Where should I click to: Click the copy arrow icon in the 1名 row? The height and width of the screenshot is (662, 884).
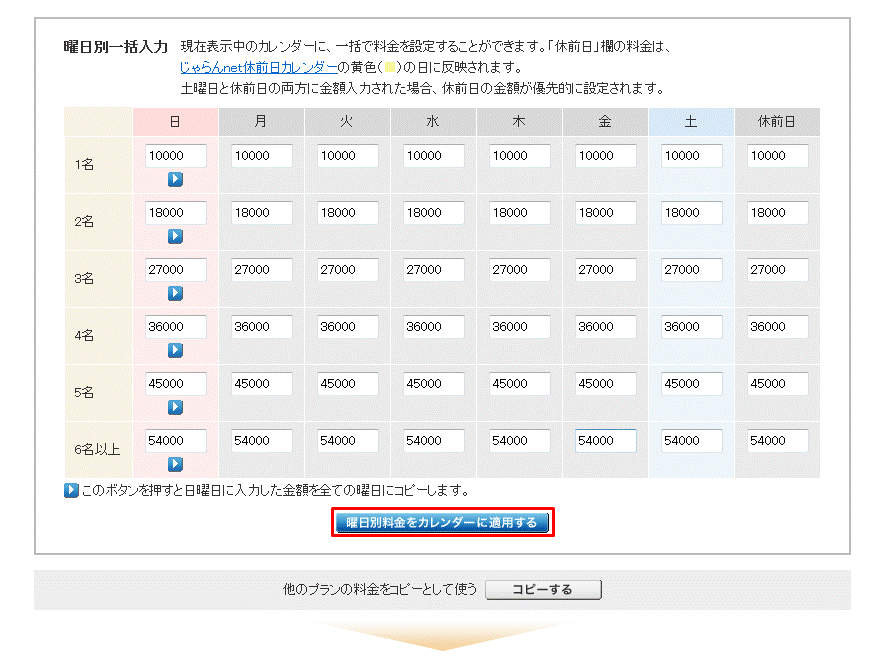click(x=175, y=178)
